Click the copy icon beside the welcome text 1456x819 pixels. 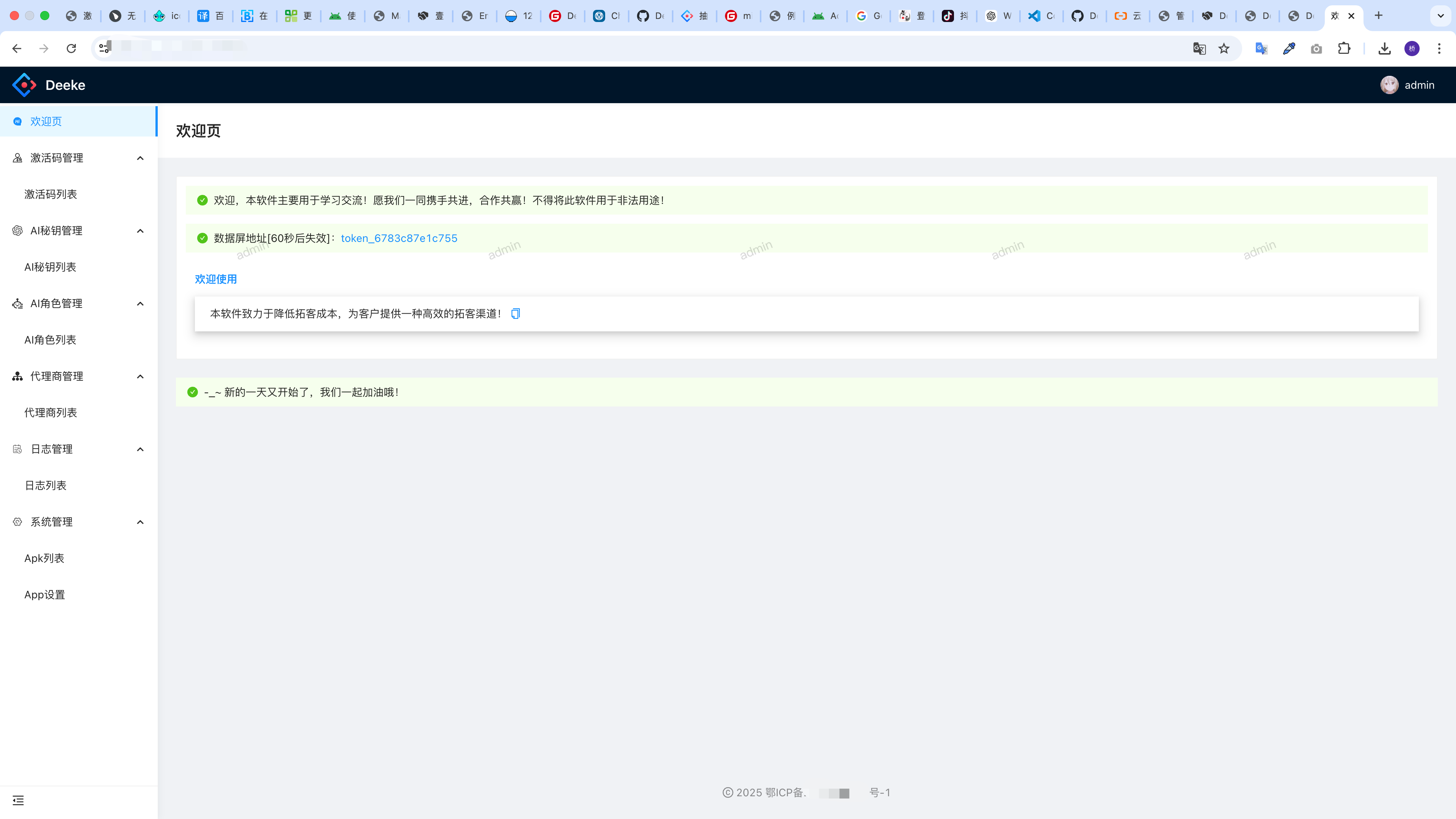515,314
